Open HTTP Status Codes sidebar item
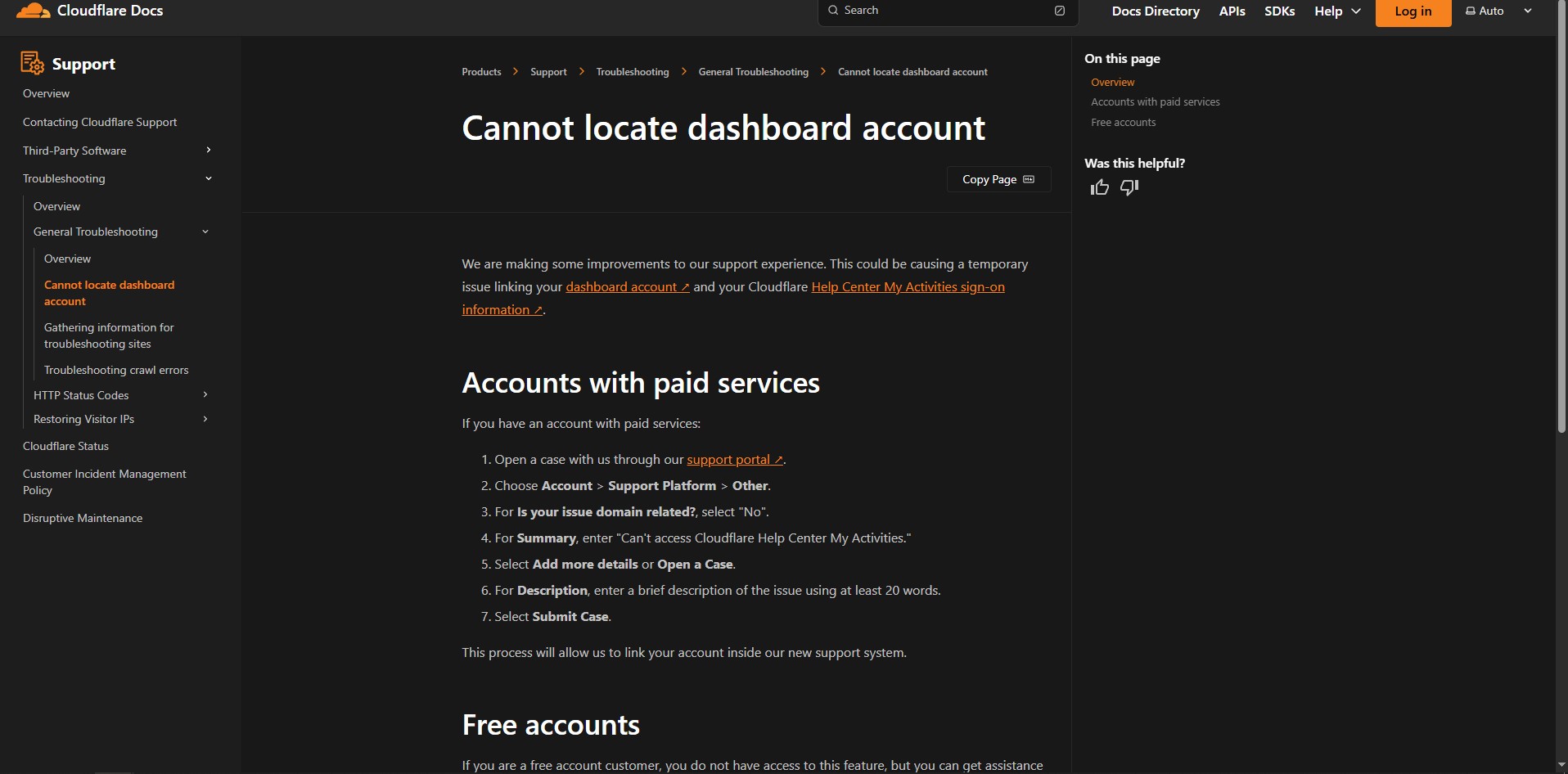This screenshot has width=1568, height=774. click(x=81, y=396)
